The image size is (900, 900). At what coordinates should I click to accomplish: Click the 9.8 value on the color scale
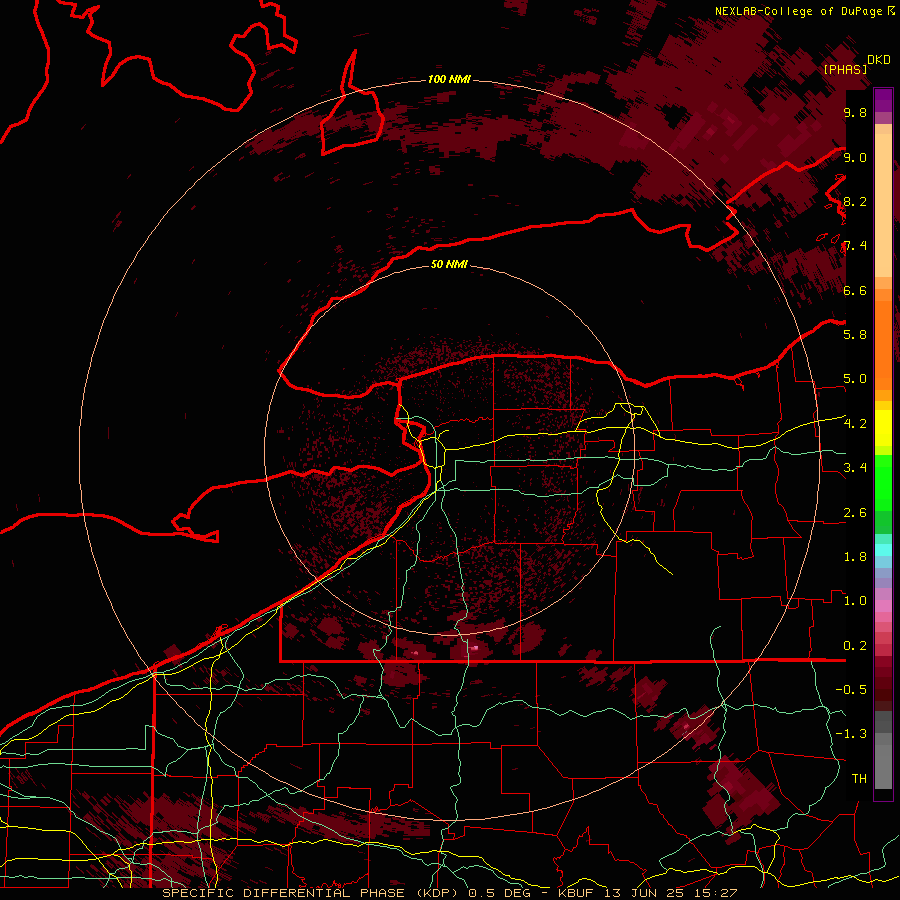pos(855,112)
